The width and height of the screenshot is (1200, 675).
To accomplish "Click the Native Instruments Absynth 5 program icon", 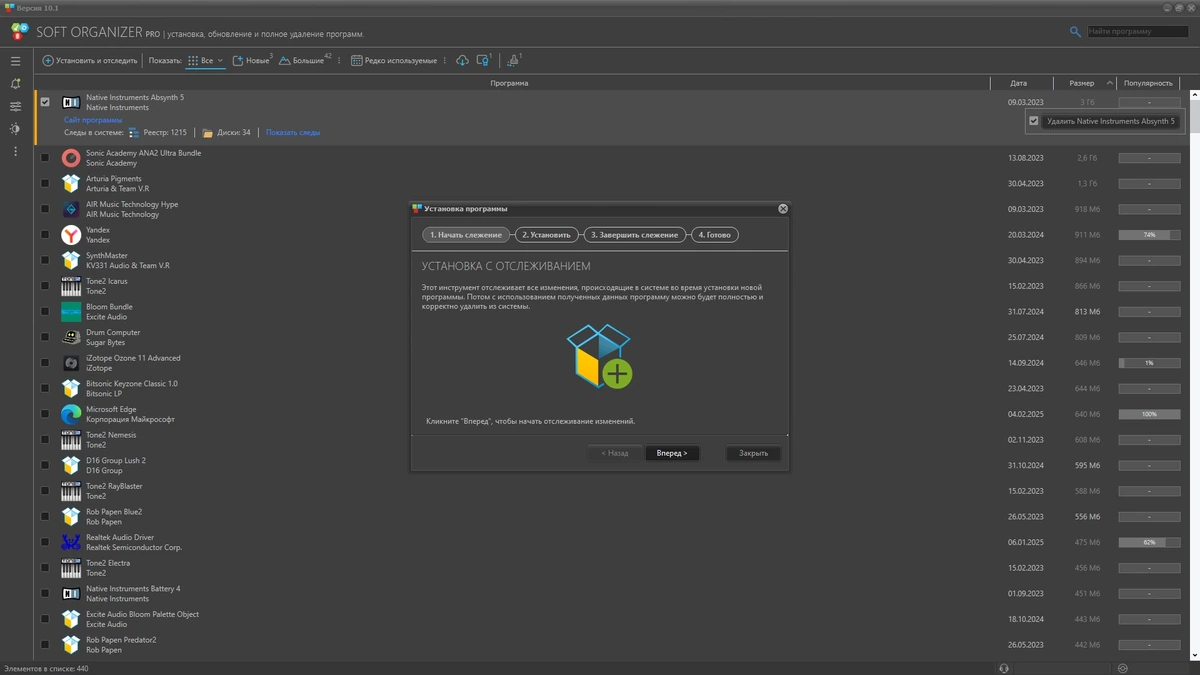I will (71, 102).
